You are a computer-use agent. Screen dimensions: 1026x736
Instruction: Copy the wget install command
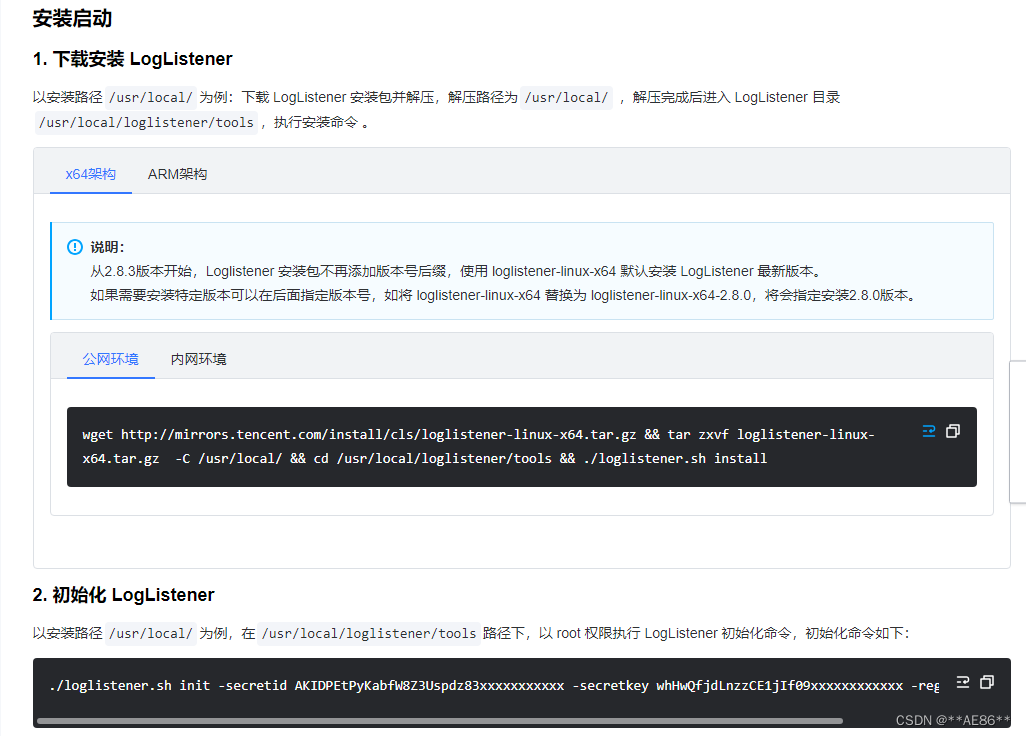[x=953, y=431]
